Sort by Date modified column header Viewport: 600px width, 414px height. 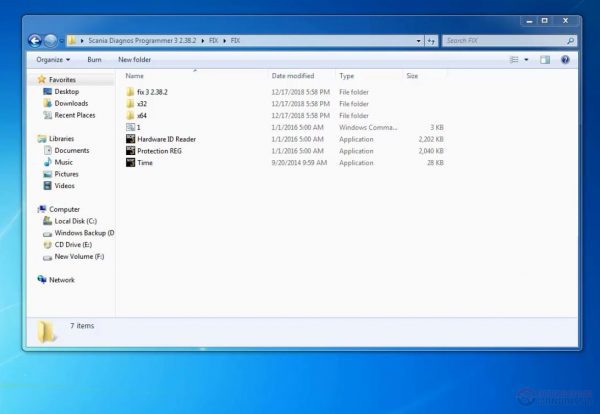[x=293, y=76]
